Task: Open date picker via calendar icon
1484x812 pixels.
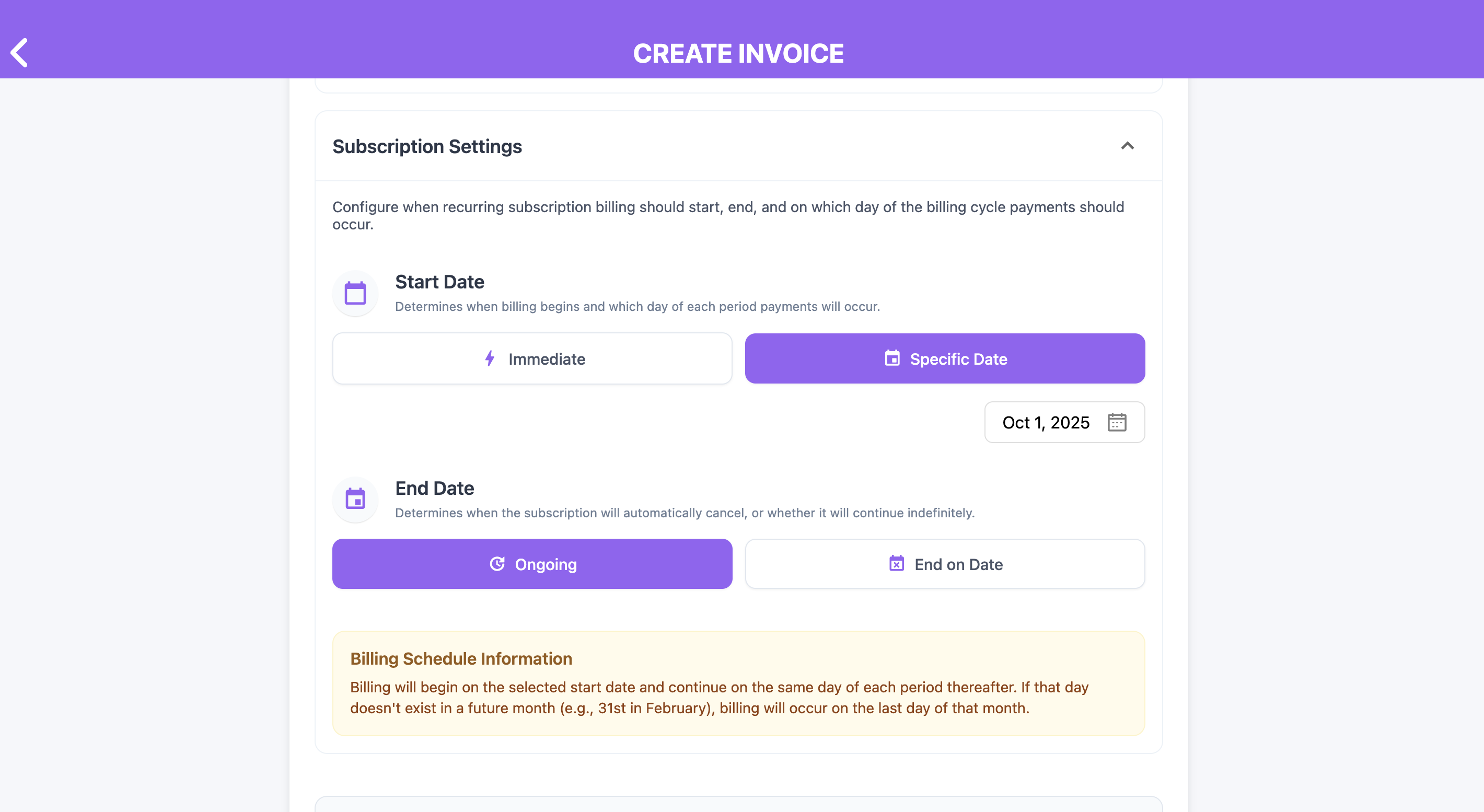Action: click(1117, 422)
